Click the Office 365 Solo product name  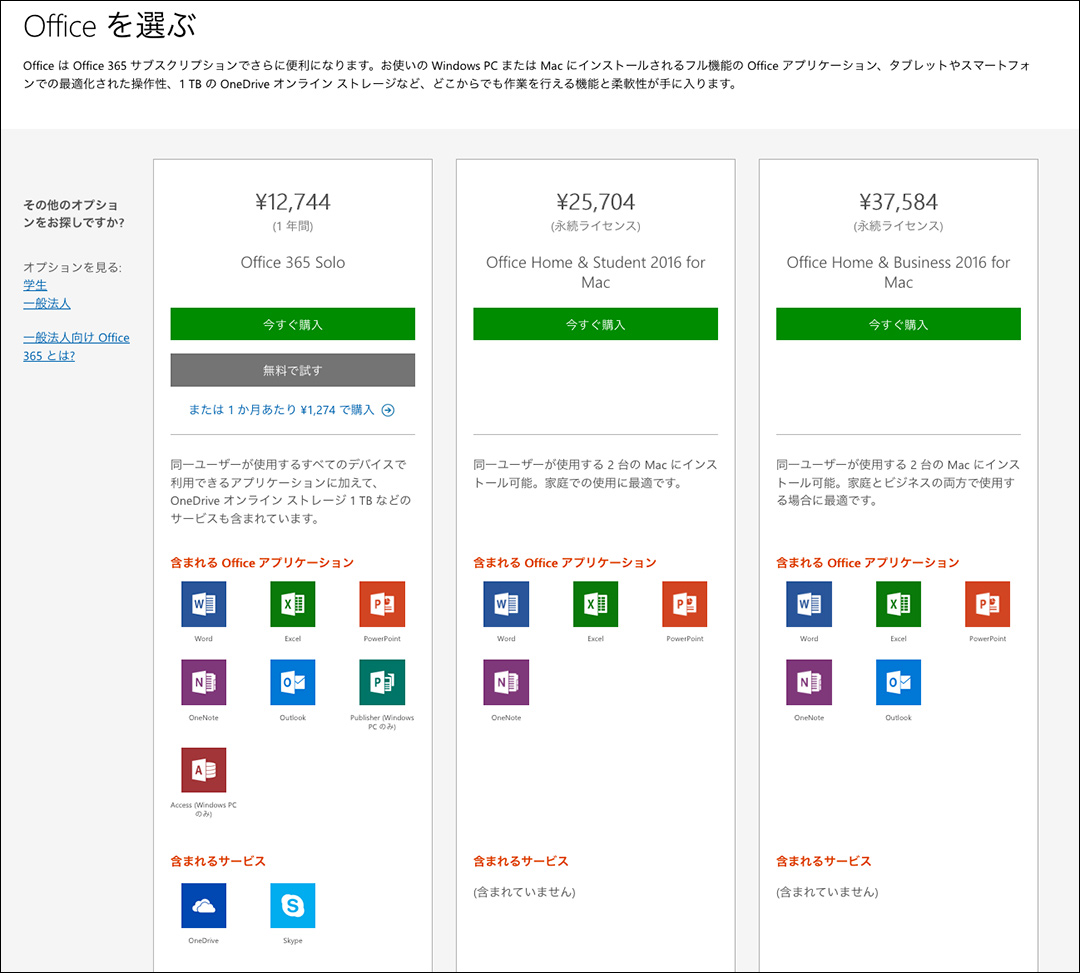click(293, 262)
